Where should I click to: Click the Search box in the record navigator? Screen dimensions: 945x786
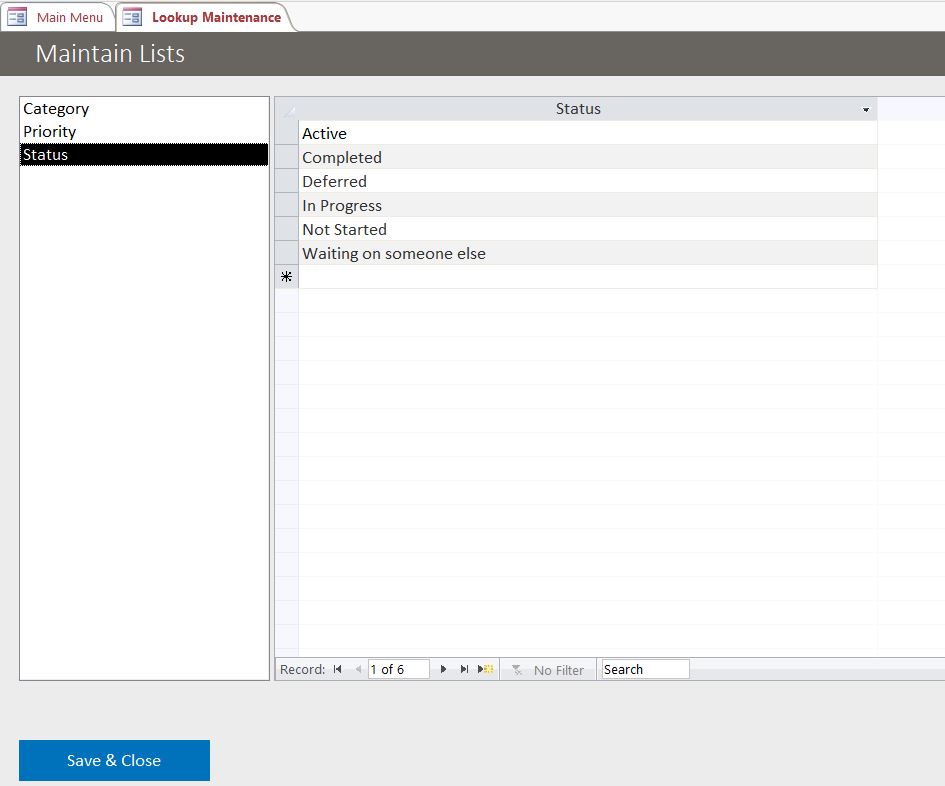tap(643, 669)
